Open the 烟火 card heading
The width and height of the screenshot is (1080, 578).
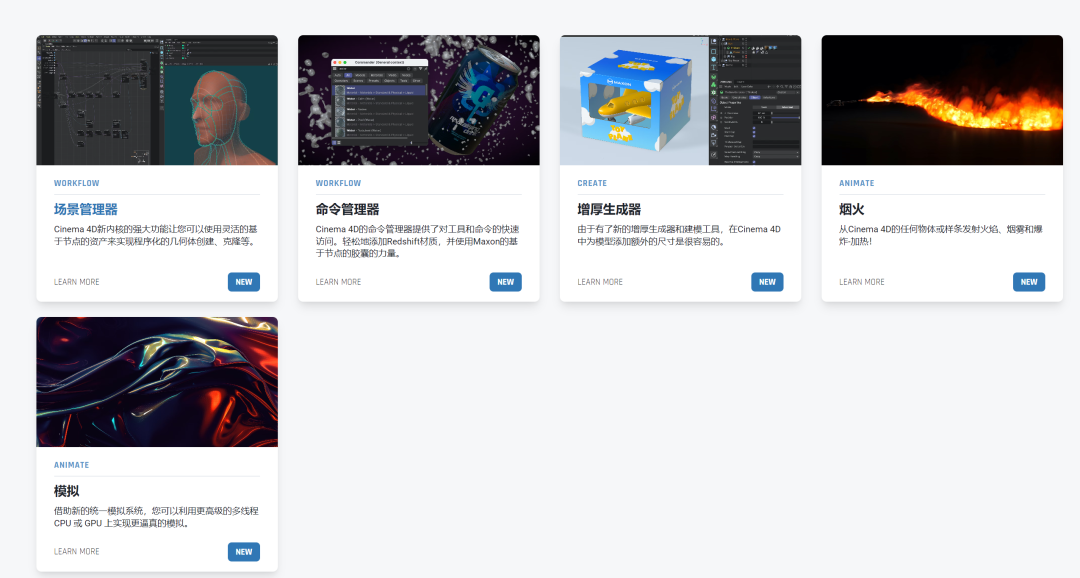[x=852, y=209]
